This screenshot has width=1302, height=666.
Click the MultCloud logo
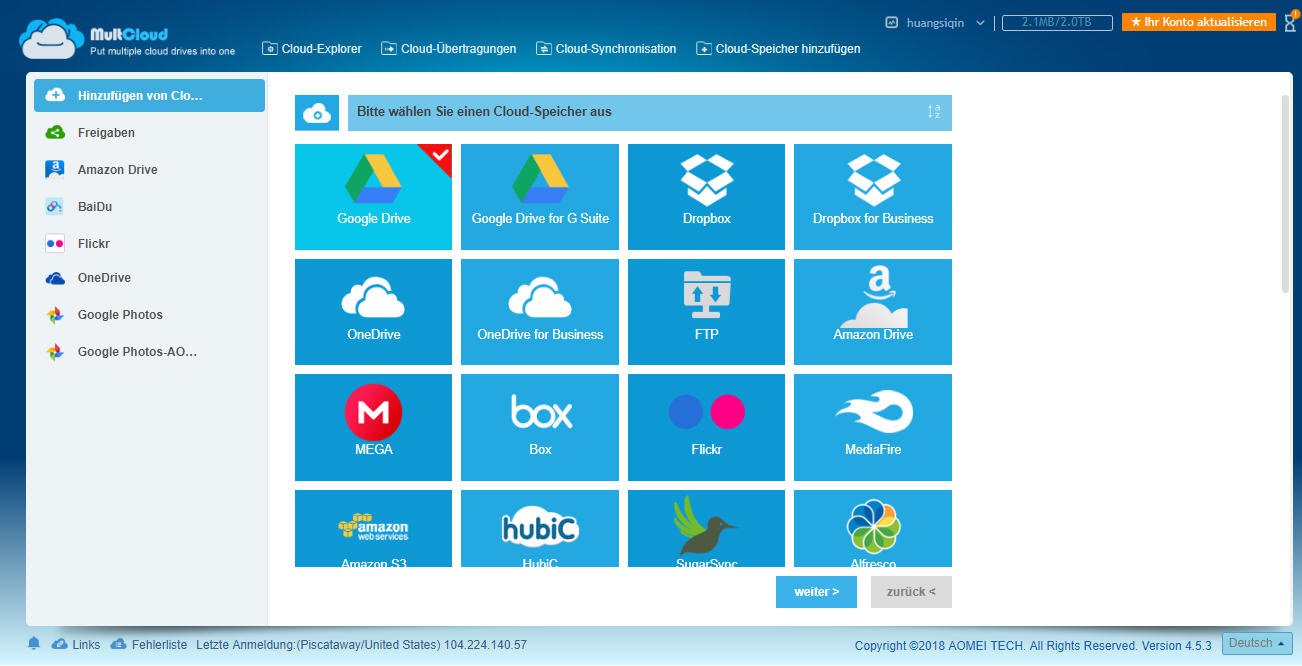click(127, 38)
